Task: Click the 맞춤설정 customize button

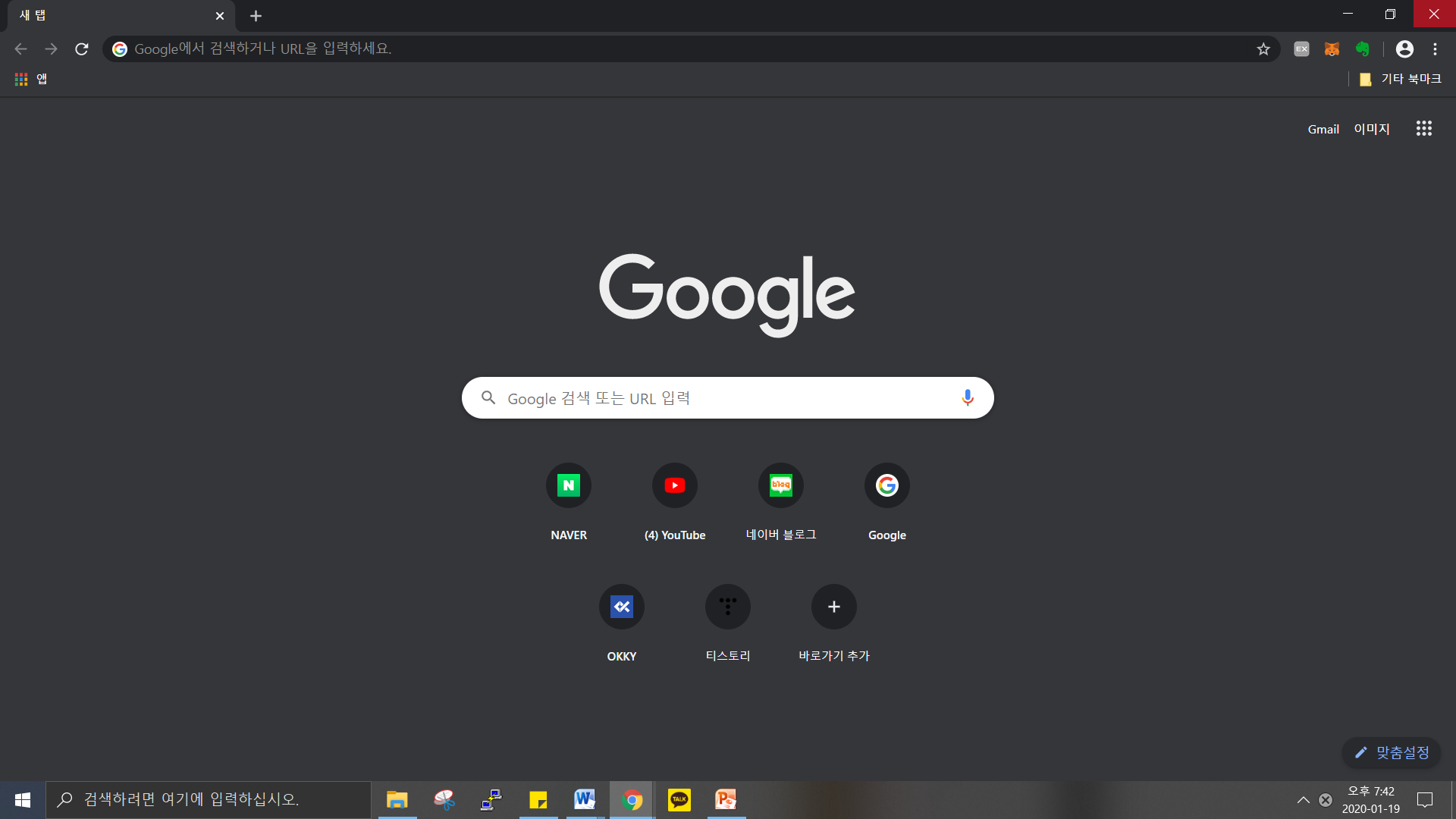Action: tap(1392, 752)
